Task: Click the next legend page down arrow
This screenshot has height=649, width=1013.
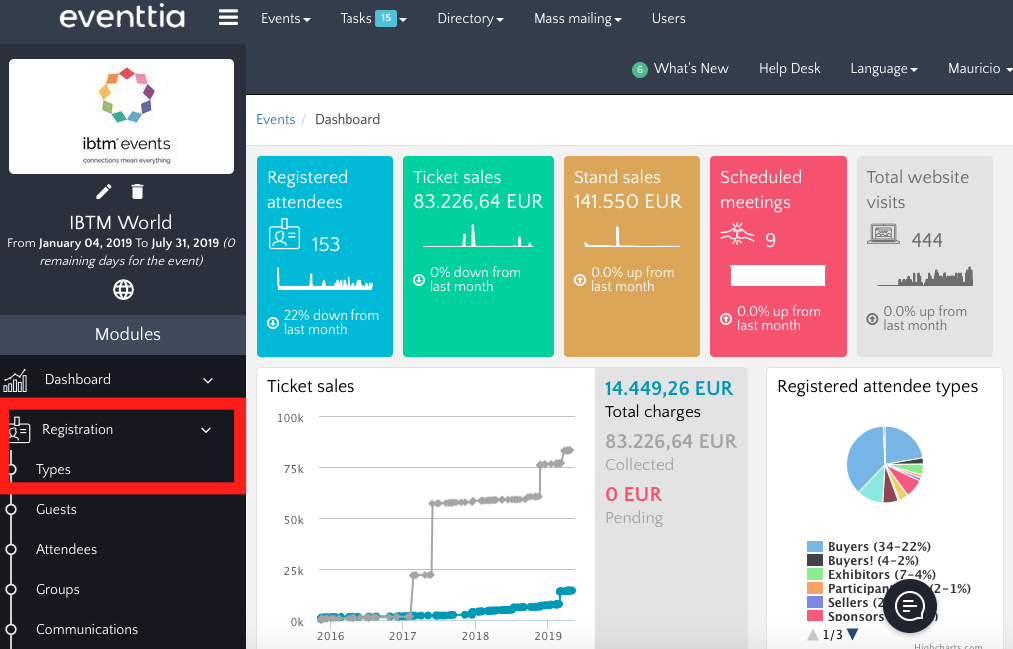Action: pyautogui.click(x=852, y=634)
